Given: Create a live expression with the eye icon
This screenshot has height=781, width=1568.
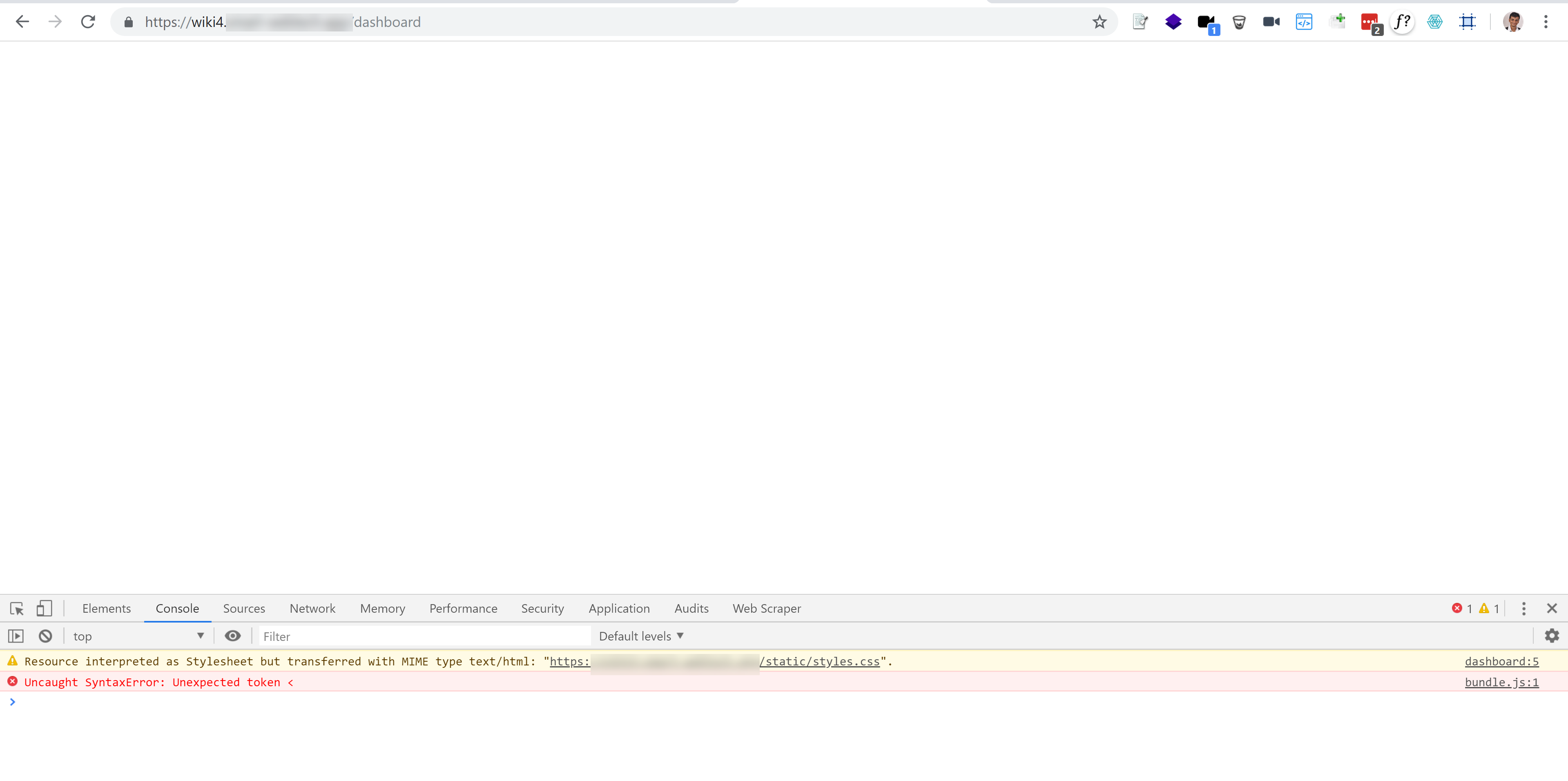Looking at the screenshot, I should tap(232, 636).
